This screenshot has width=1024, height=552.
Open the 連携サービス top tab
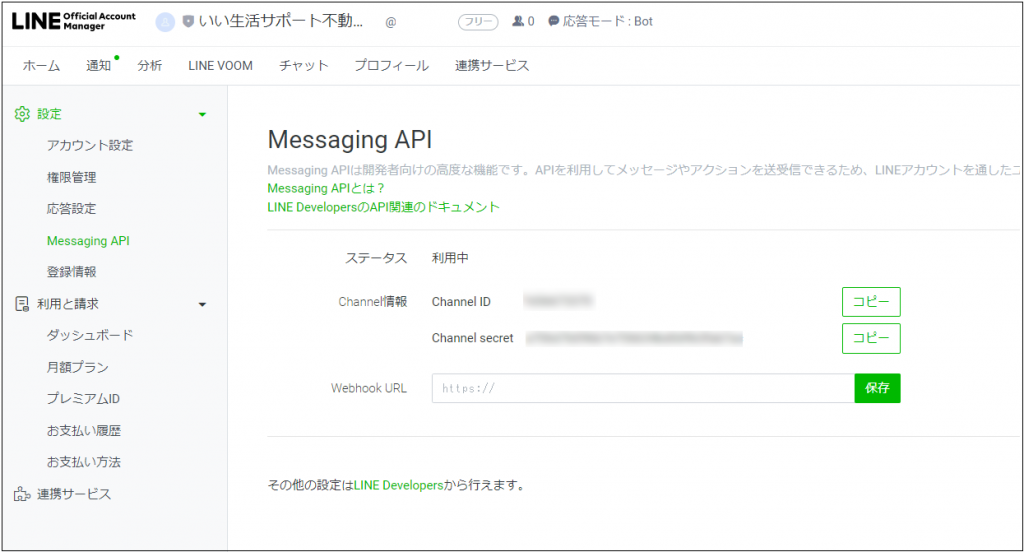[492, 65]
